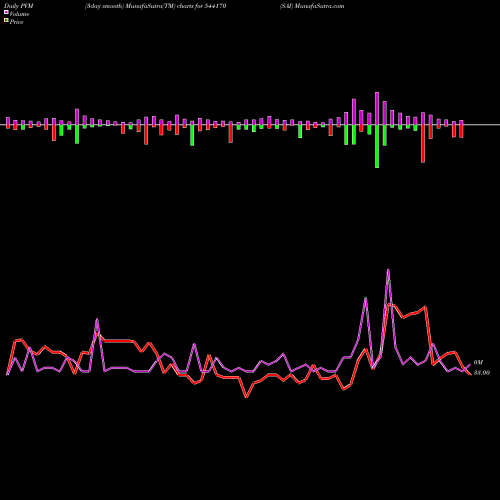Viewport: 500px width, 500px height.
Task: Click the '88.09' price value label
Action: pos(482,373)
